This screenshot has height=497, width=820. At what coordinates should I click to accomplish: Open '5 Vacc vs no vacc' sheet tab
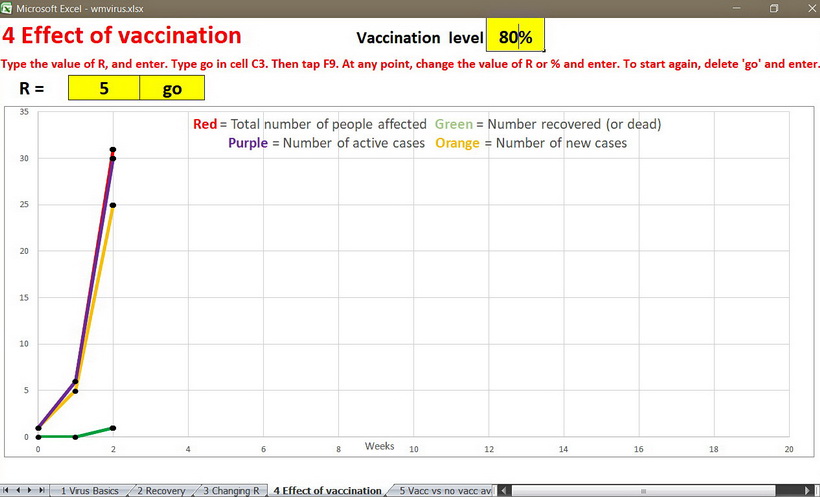(444, 491)
